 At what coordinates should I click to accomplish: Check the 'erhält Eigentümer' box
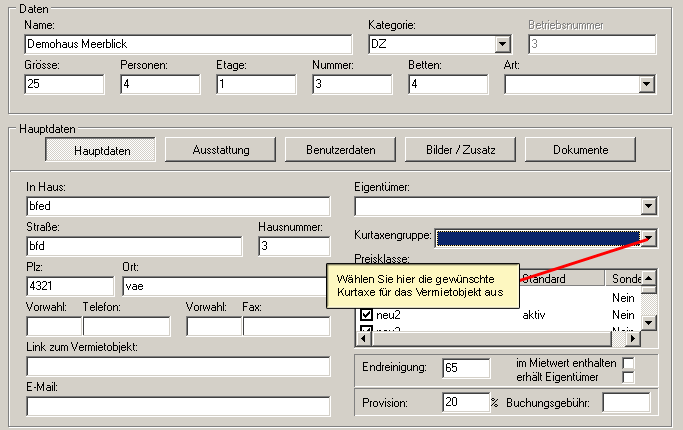tap(628, 377)
